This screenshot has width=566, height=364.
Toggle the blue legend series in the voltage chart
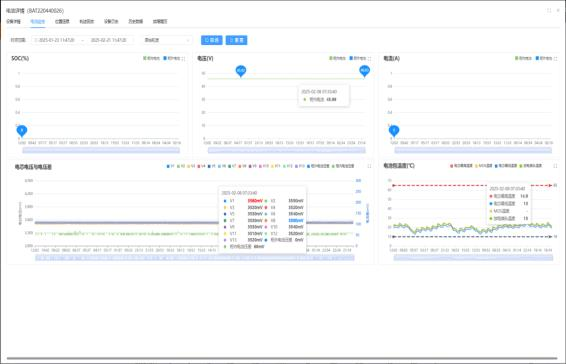pos(358,58)
